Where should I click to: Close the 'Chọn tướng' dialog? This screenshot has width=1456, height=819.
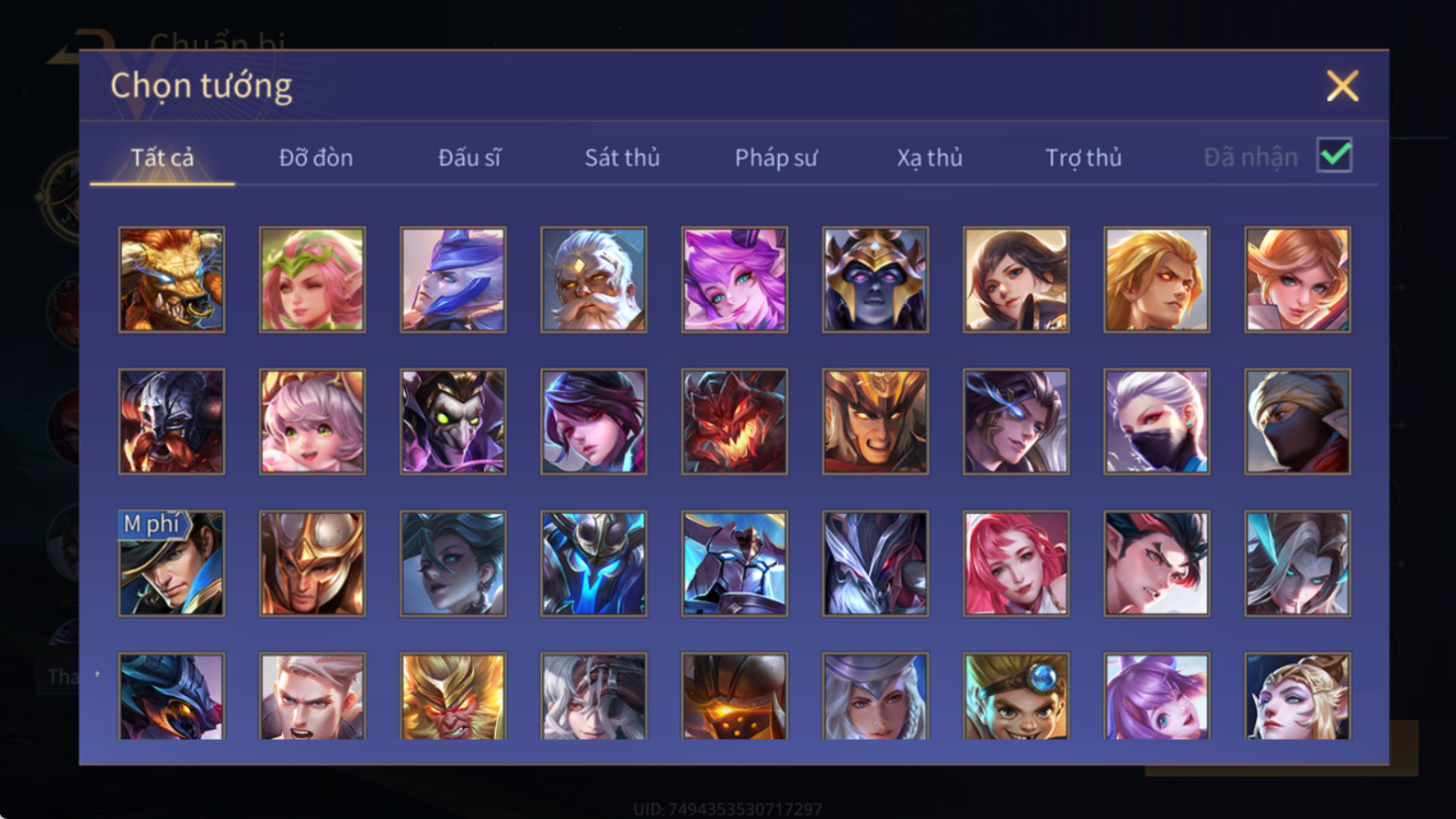point(1342,86)
